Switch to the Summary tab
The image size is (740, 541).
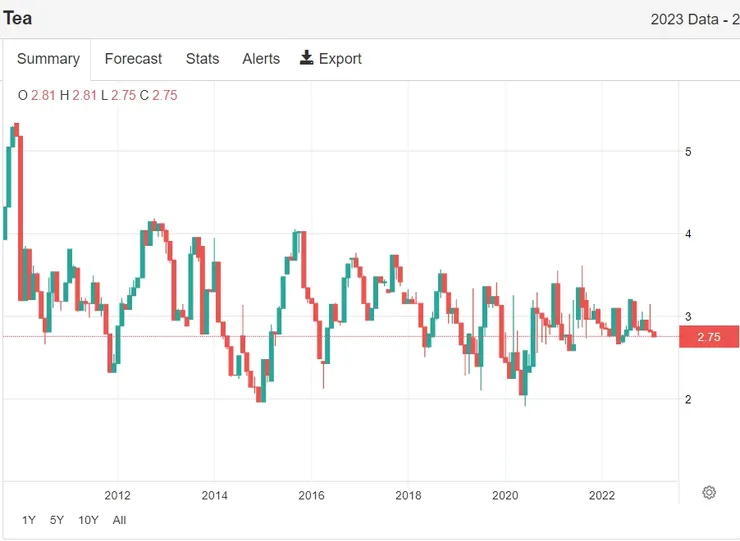(x=48, y=59)
